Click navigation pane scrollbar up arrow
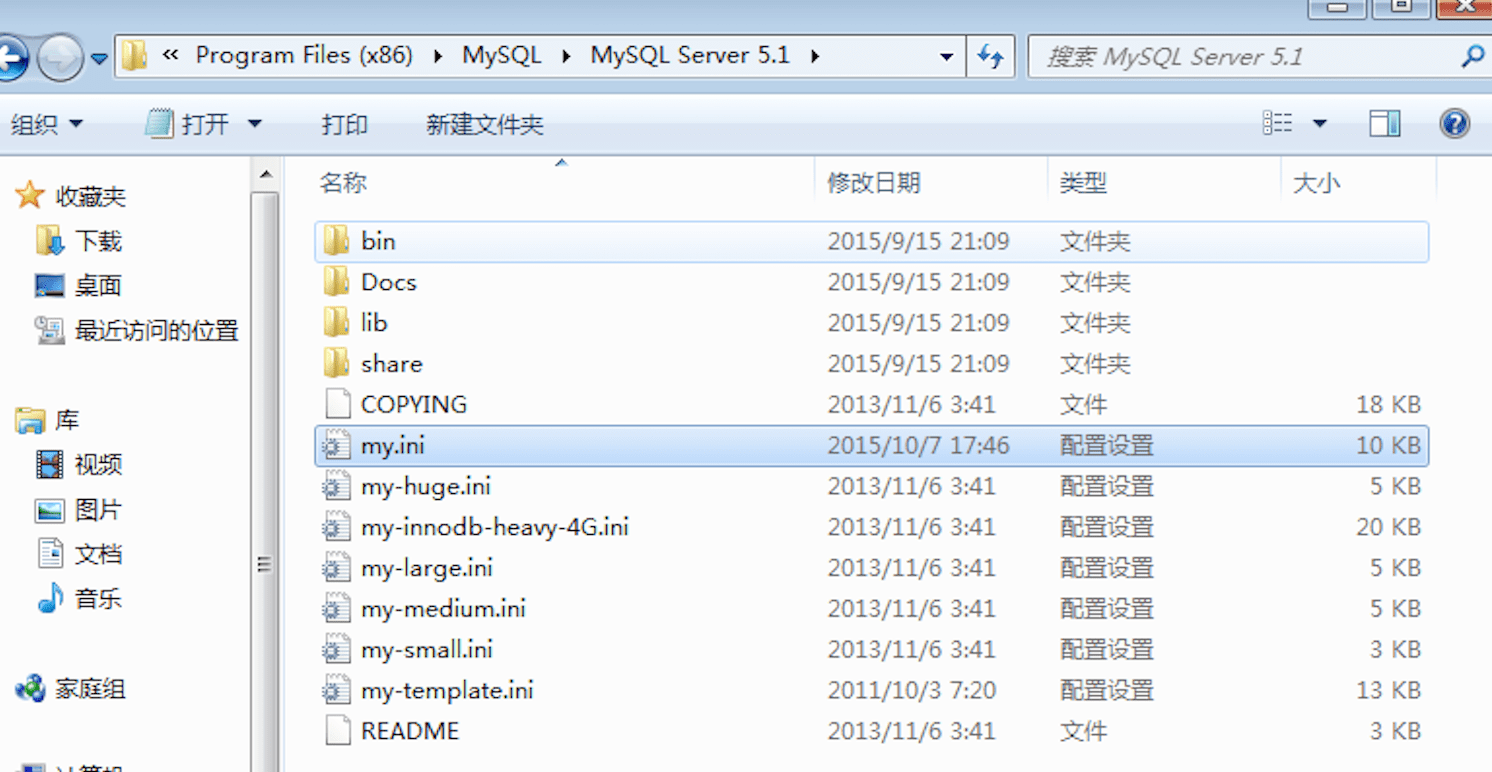 tap(265, 176)
